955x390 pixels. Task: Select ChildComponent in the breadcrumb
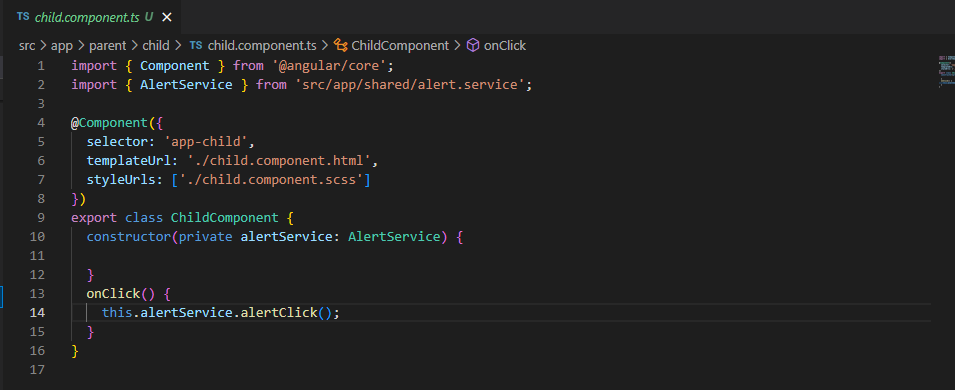click(400, 46)
